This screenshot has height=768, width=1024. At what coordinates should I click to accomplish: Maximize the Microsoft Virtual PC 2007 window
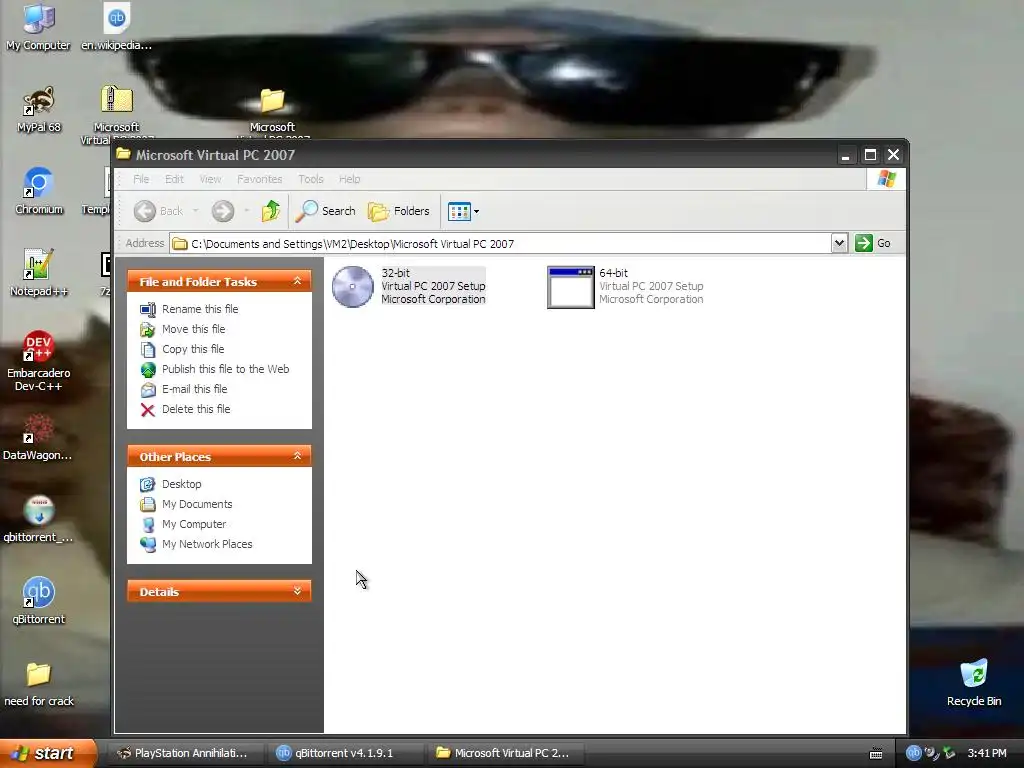(870, 155)
